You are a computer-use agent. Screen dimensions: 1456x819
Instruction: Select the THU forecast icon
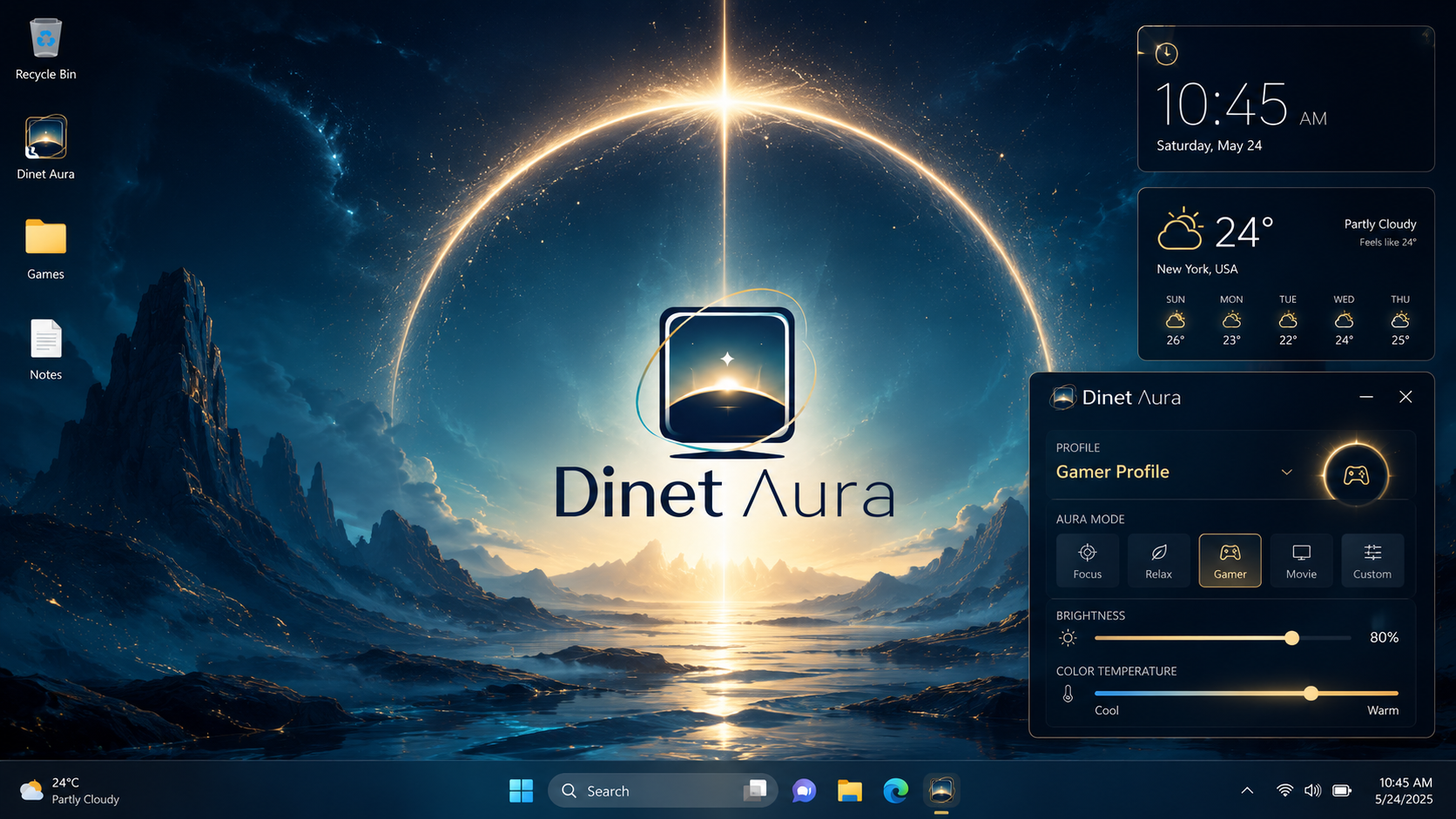point(1400,319)
